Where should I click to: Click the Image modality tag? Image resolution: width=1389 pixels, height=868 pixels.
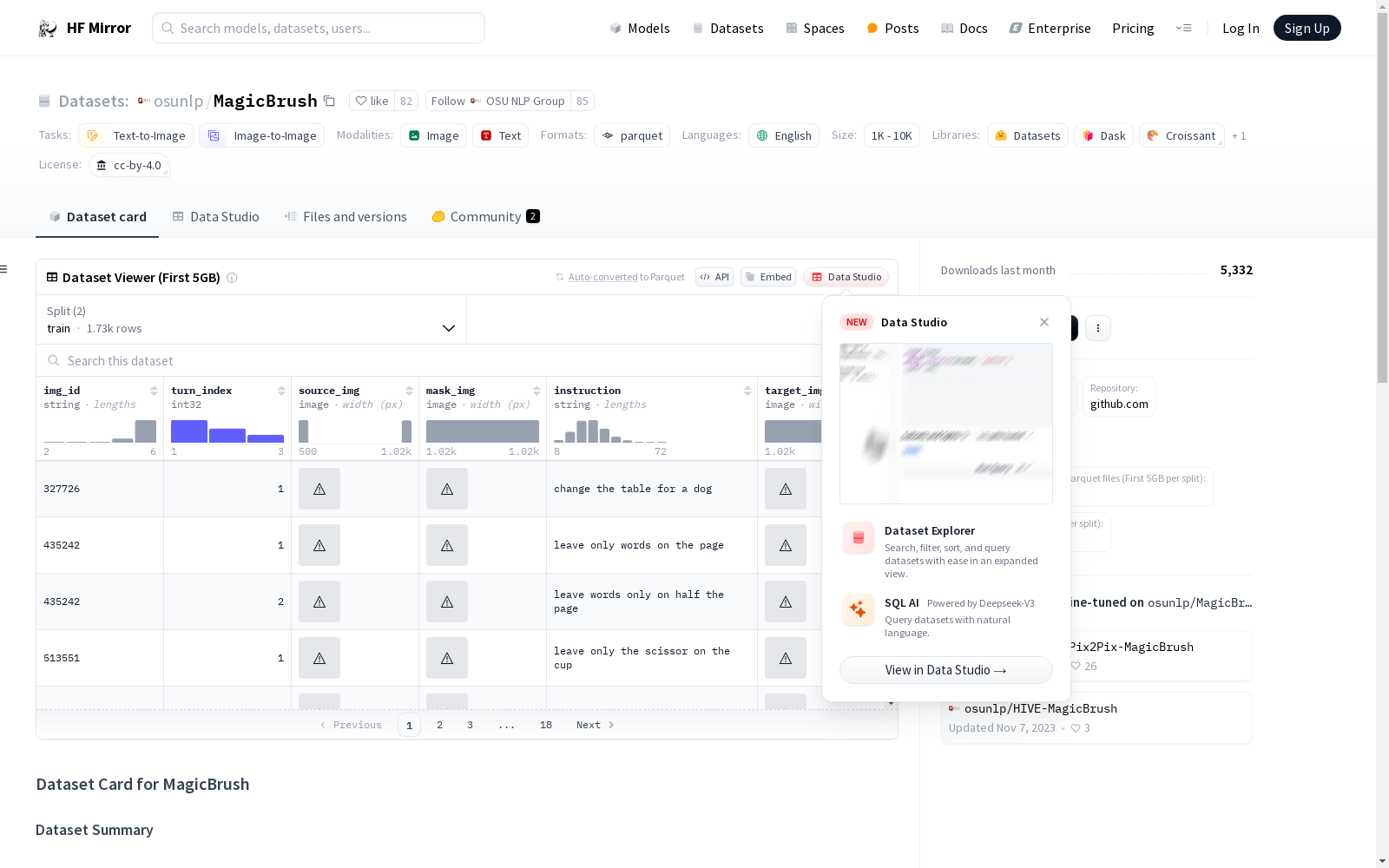(434, 135)
